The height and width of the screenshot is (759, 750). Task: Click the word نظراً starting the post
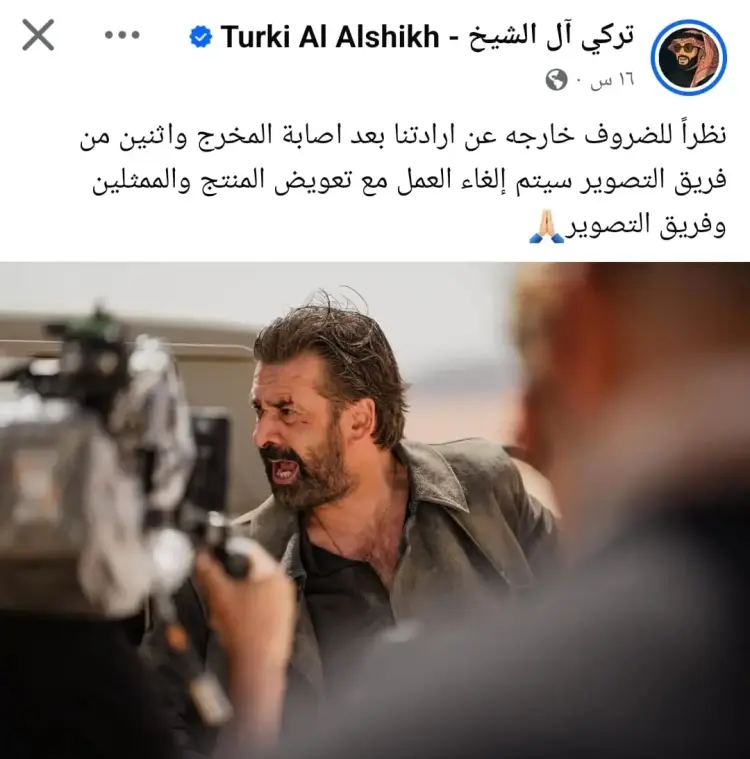[x=703, y=136]
